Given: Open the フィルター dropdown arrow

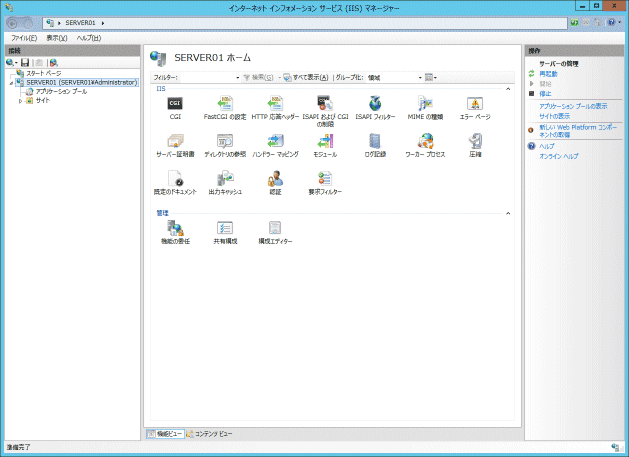Looking at the screenshot, I should point(238,77).
